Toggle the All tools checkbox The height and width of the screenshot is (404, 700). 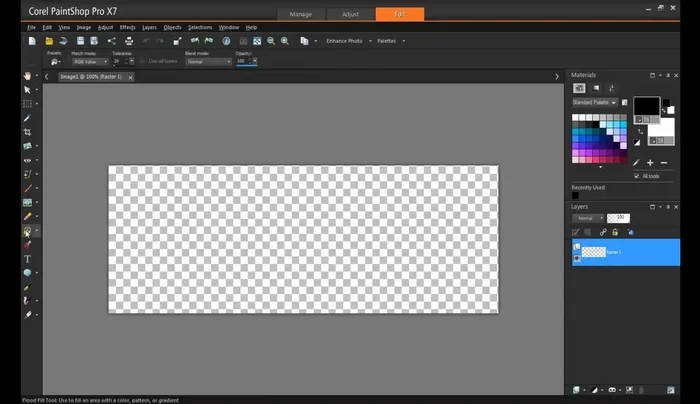coord(637,176)
